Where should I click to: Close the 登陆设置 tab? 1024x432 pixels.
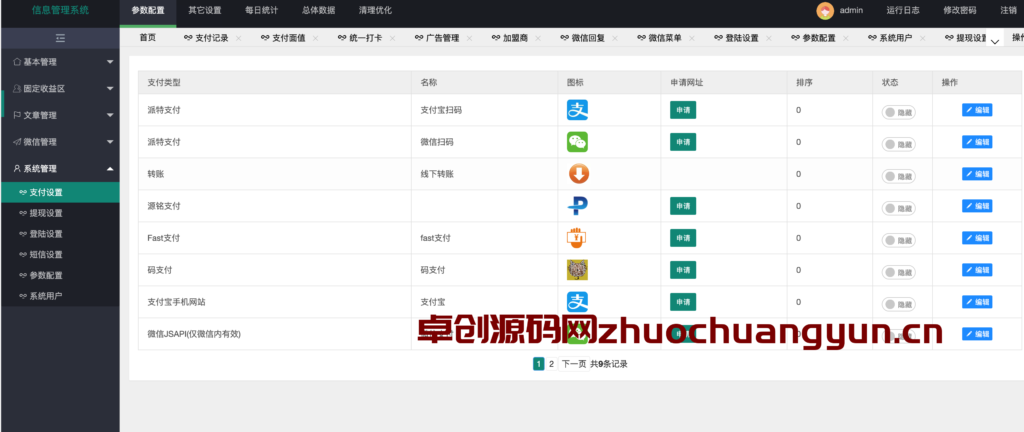769,39
